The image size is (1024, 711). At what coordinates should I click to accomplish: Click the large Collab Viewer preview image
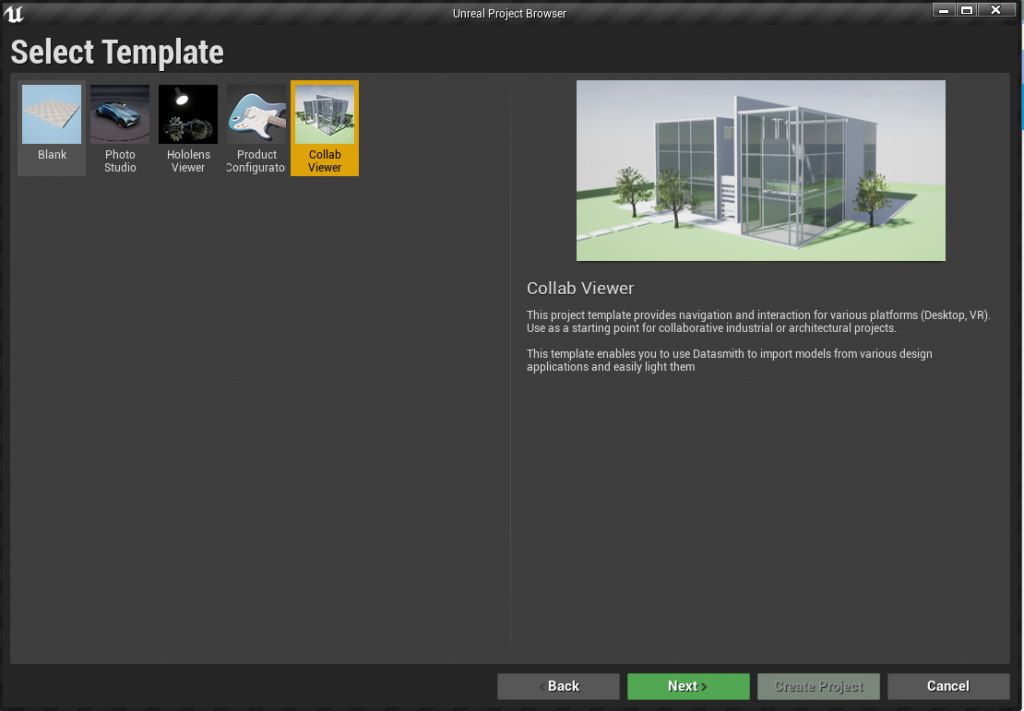[x=761, y=170]
